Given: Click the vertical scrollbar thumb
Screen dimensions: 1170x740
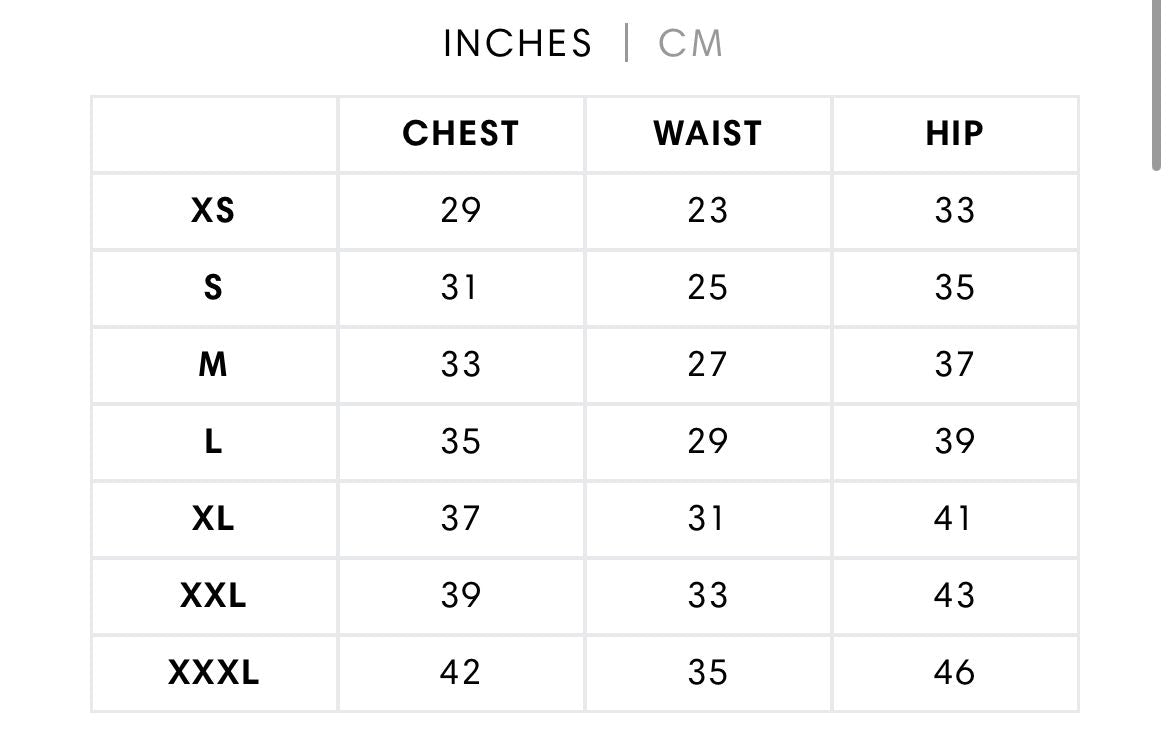Looking at the screenshot, I should coord(1156,86).
